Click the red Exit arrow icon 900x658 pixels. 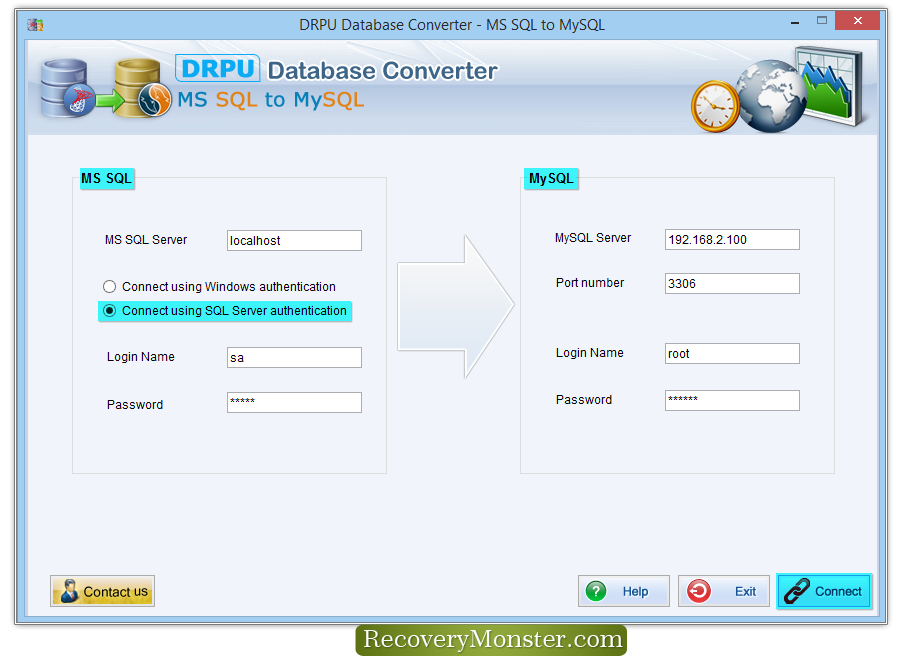click(699, 591)
